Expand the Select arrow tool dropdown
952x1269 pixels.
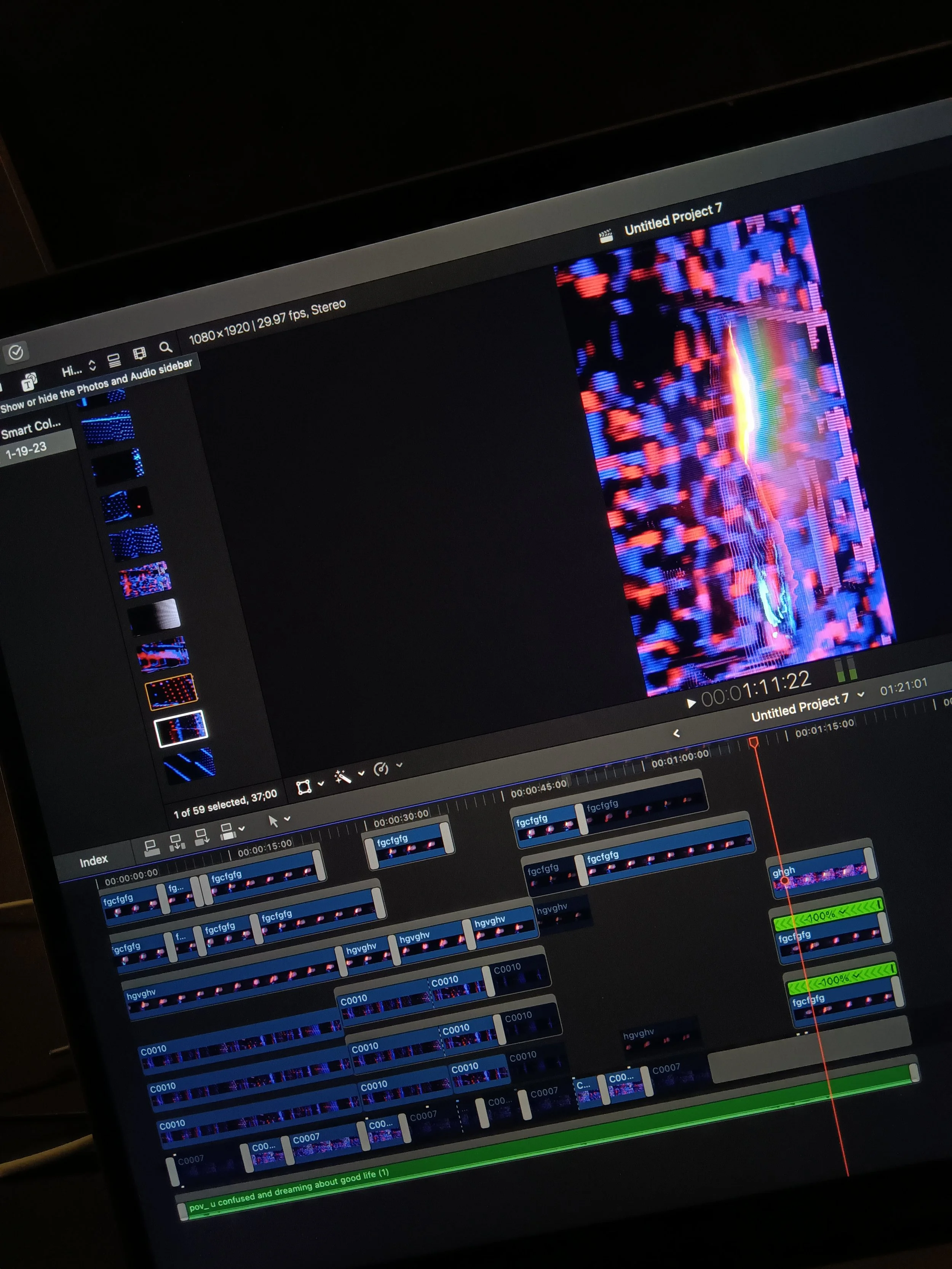288,819
